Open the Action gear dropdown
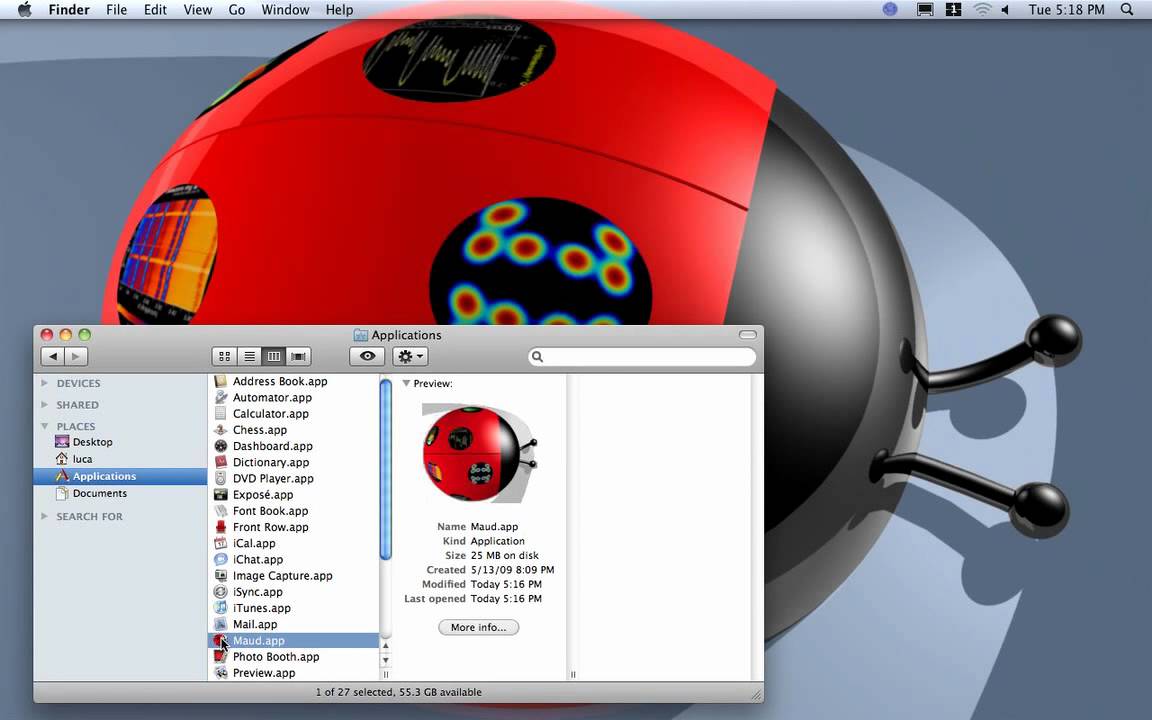The image size is (1152, 720). [x=410, y=356]
